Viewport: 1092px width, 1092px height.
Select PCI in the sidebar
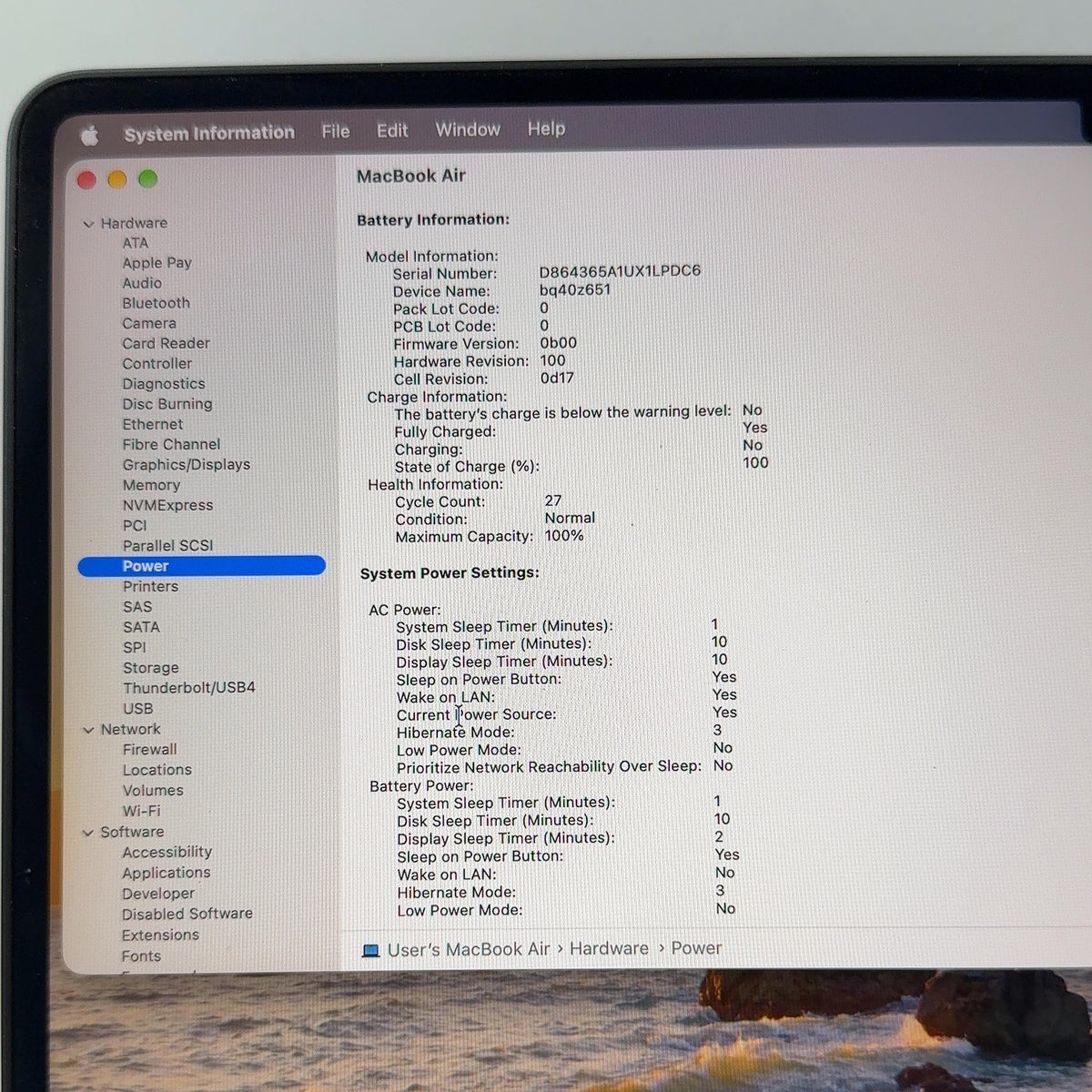pos(135,525)
